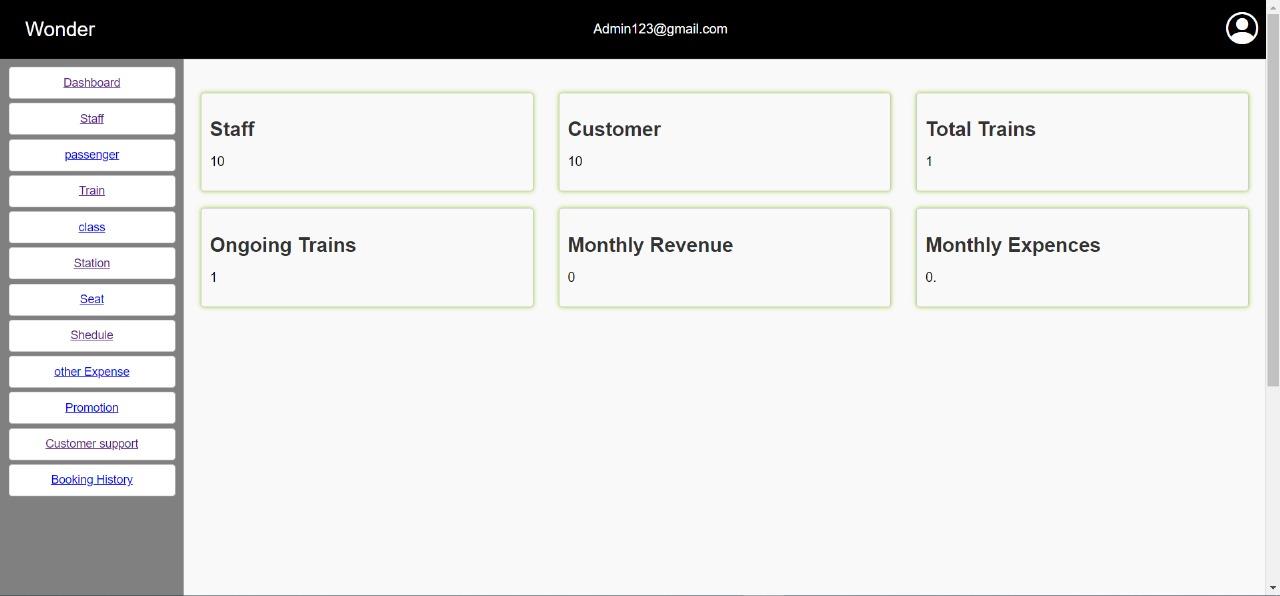The width and height of the screenshot is (1280, 596).
Task: Go to Dashboard in the sidebar
Action: pyautogui.click(x=92, y=83)
